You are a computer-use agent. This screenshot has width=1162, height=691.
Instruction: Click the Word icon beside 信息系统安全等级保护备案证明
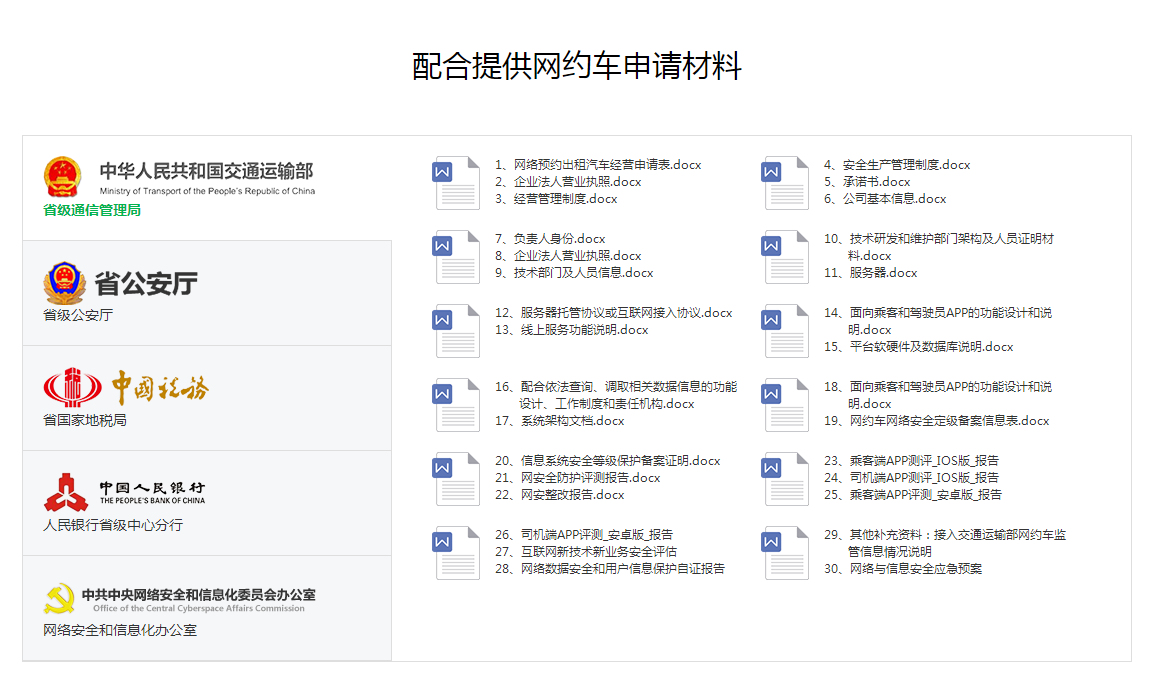tap(457, 479)
